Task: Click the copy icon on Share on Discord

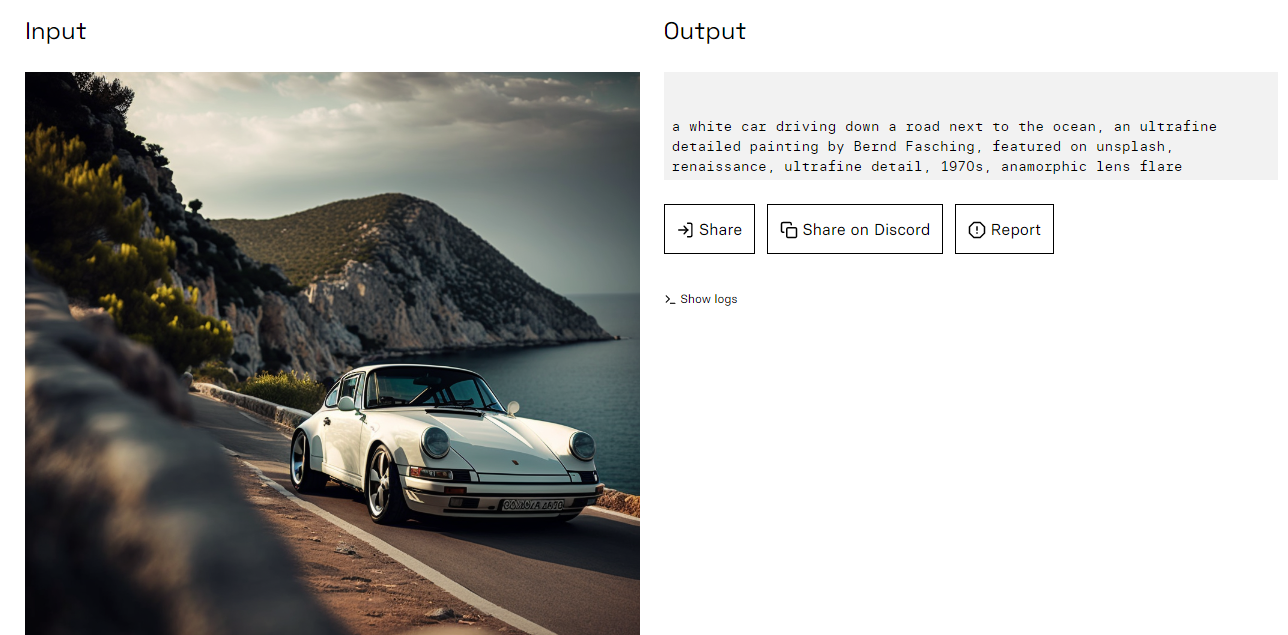Action: pyautogui.click(x=789, y=230)
